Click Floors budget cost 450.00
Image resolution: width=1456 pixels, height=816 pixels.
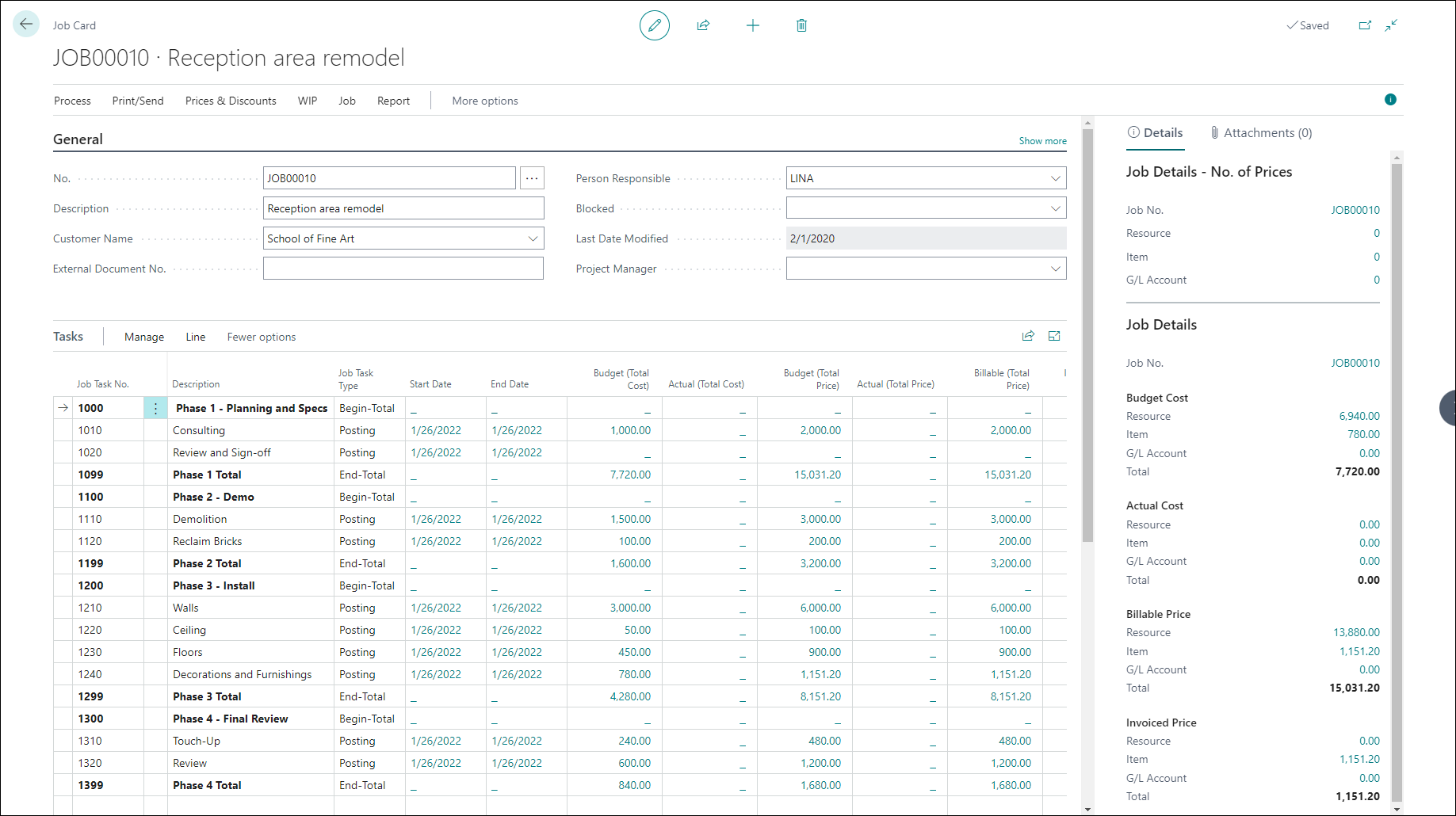pyautogui.click(x=634, y=652)
